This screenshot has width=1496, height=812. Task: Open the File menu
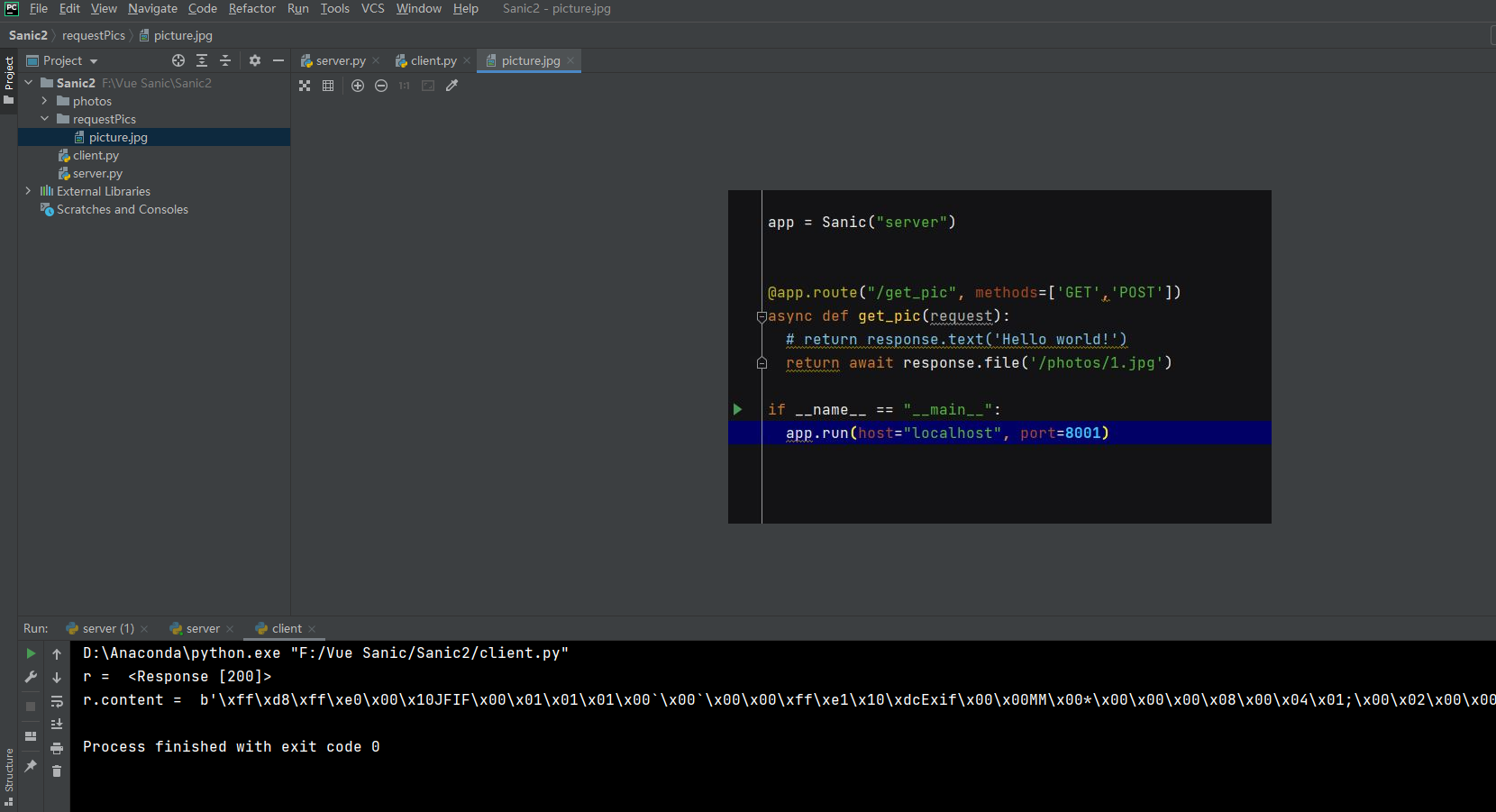39,8
